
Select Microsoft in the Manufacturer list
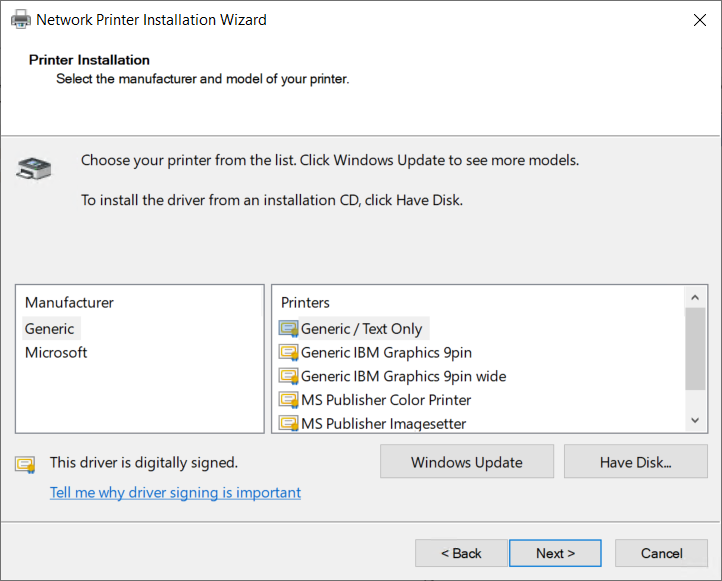[56, 352]
